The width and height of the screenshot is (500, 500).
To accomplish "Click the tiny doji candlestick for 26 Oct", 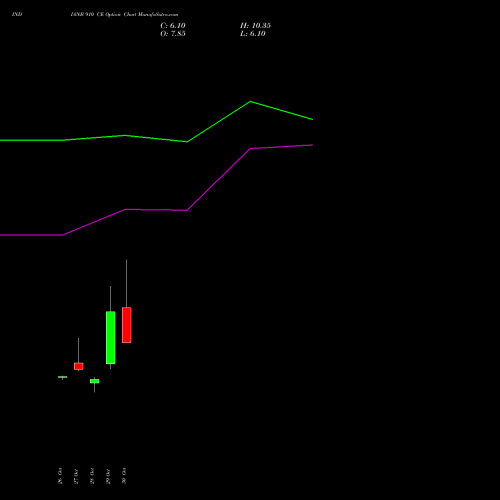I will point(63,377).
